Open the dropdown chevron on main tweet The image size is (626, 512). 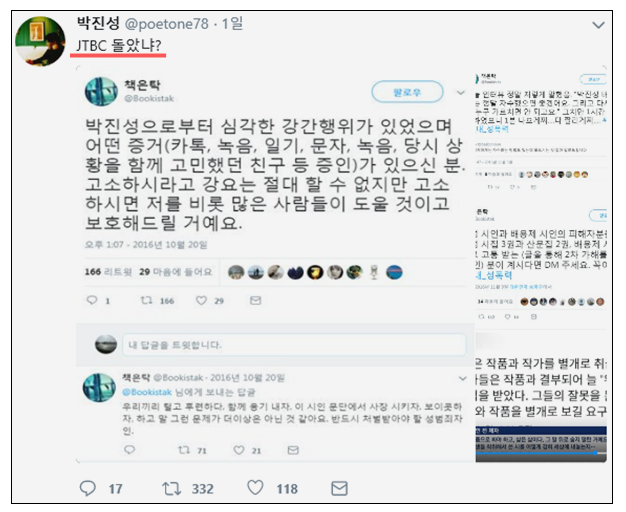point(598,25)
